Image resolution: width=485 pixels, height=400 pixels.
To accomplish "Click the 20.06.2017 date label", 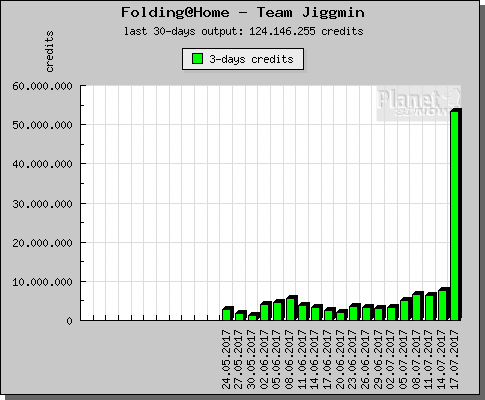I will tap(341, 359).
